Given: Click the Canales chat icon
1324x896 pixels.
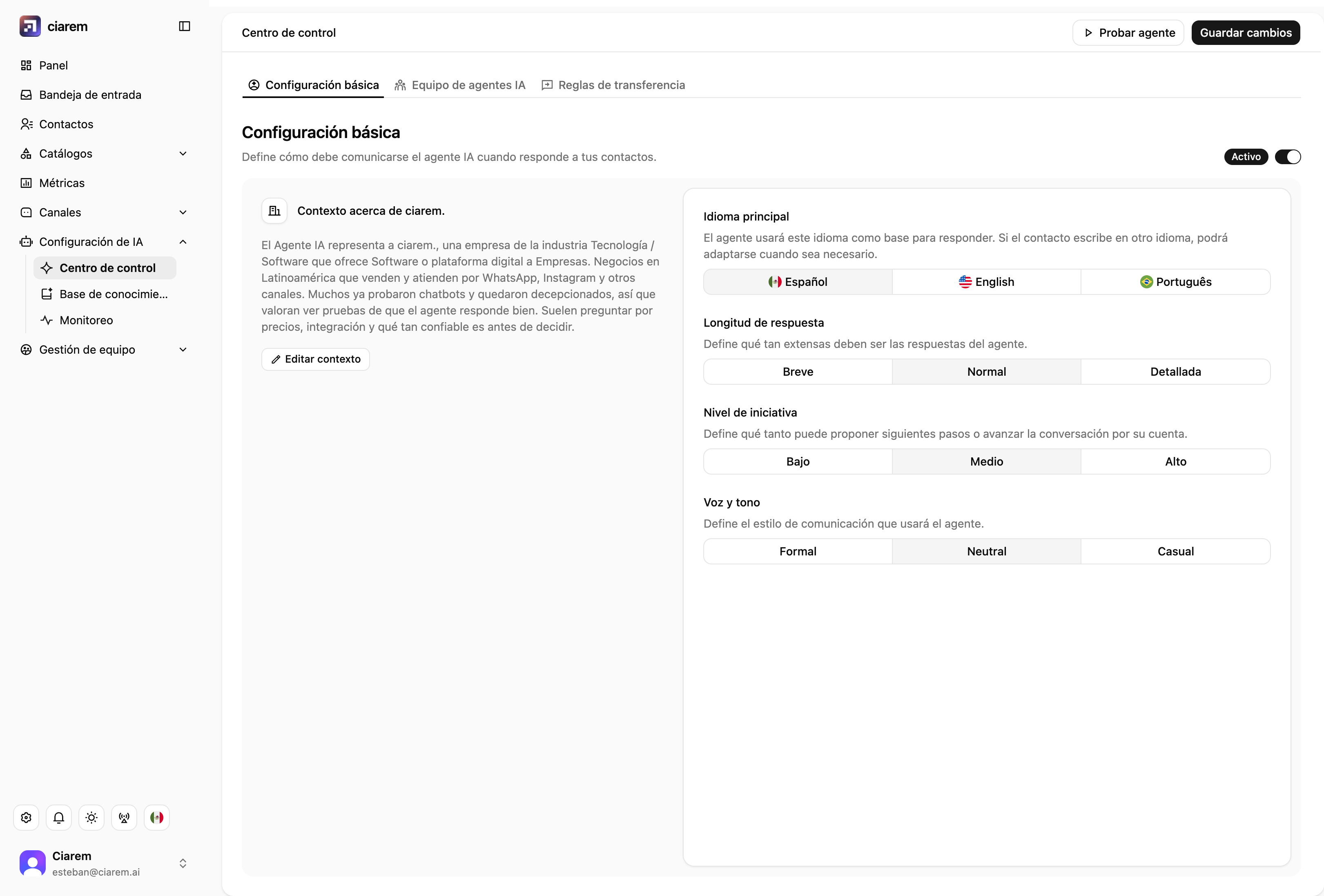Looking at the screenshot, I should pyautogui.click(x=26, y=212).
